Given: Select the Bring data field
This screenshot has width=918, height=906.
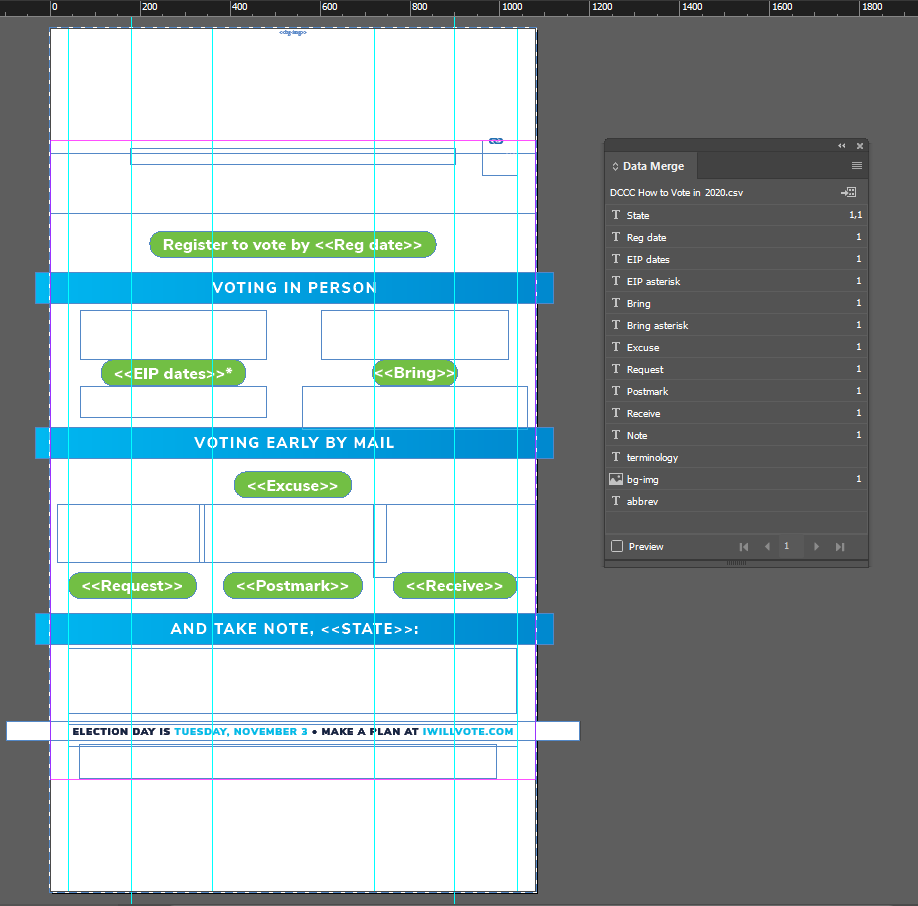Looking at the screenshot, I should click(x=736, y=303).
